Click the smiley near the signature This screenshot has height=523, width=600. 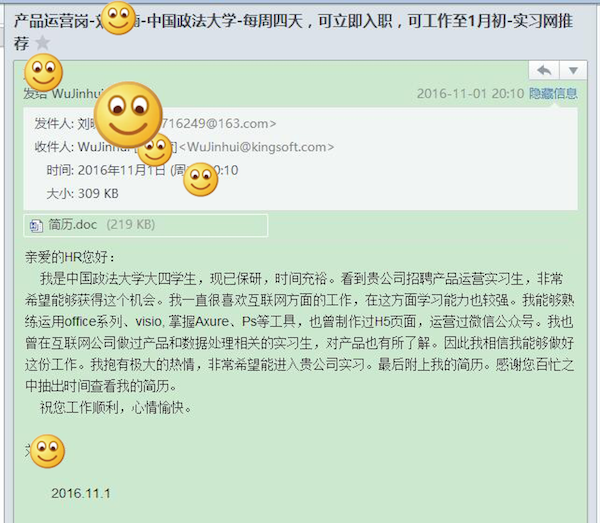coord(47,451)
